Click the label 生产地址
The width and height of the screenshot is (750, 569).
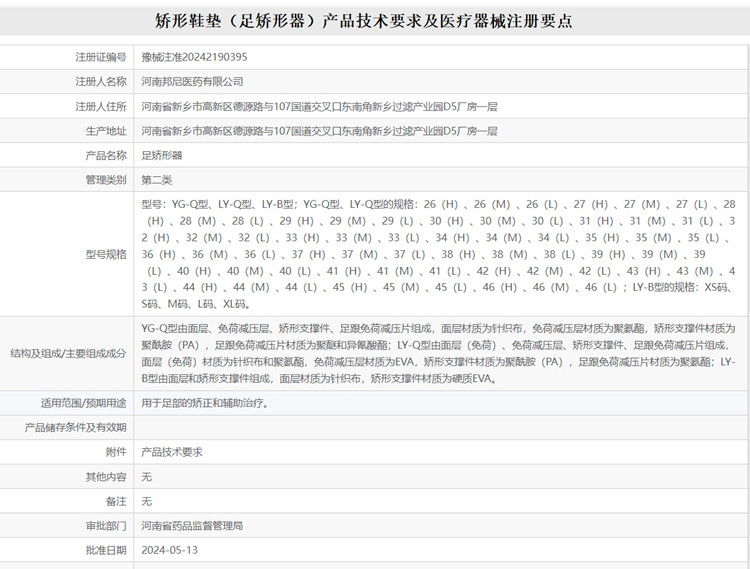pyautogui.click(x=106, y=131)
